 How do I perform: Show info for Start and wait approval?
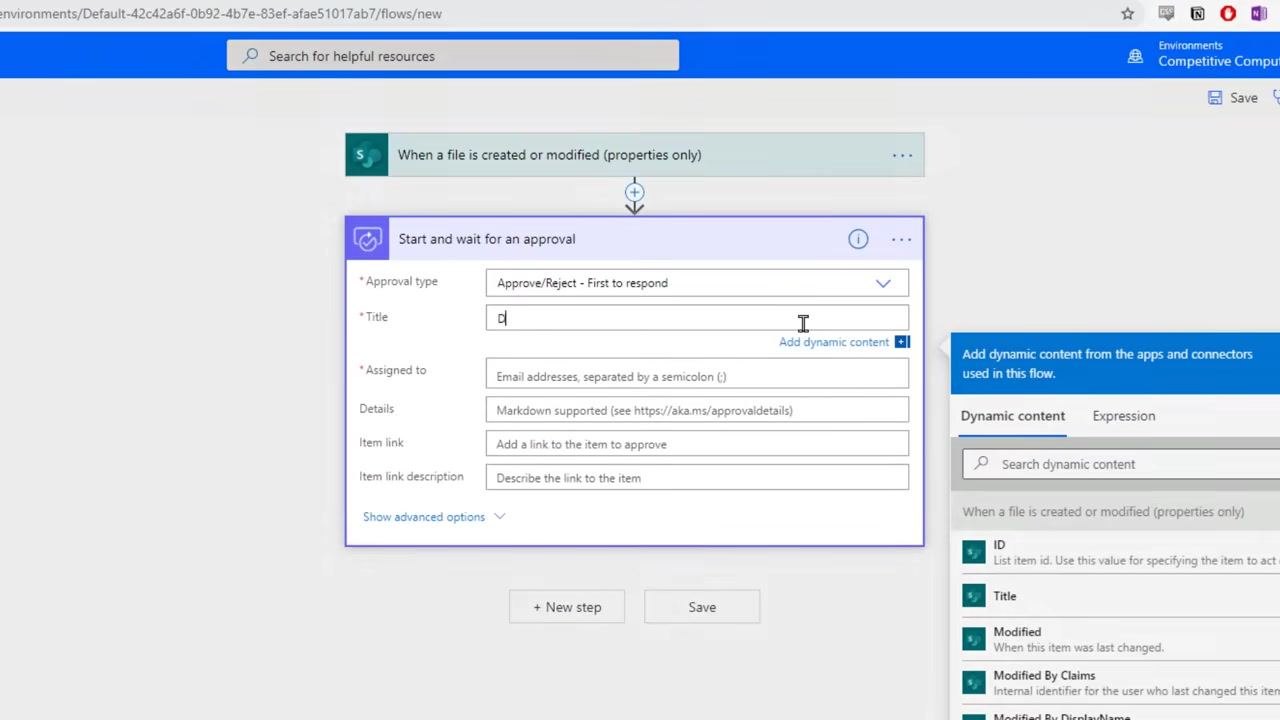coord(858,239)
